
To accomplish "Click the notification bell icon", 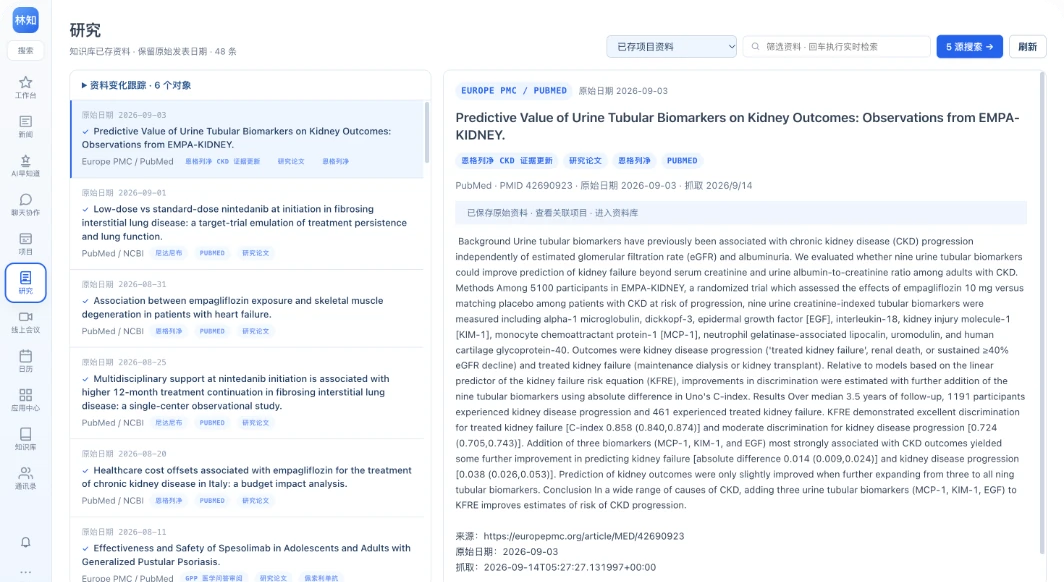I will point(25,542).
